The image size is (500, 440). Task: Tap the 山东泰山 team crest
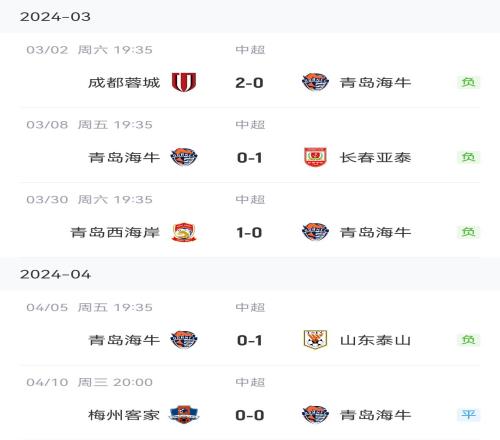[x=315, y=340]
